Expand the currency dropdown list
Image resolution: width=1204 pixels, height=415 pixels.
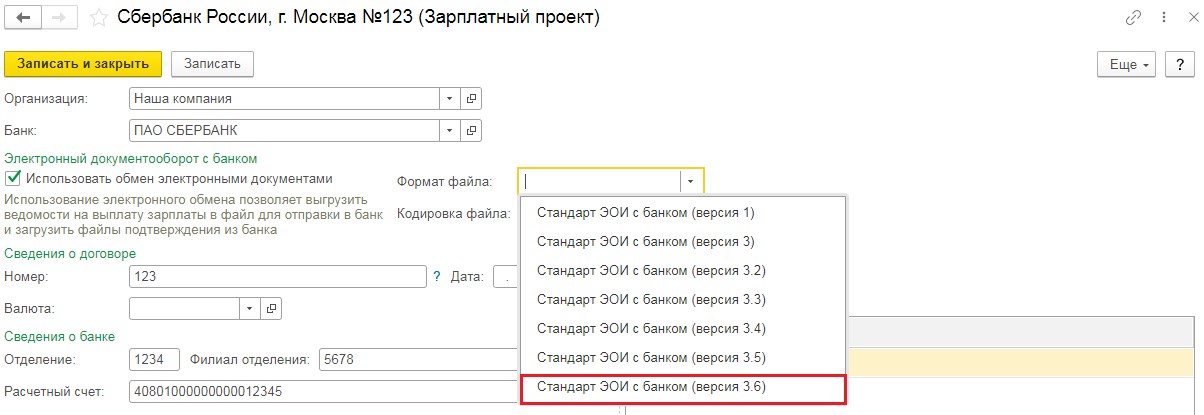click(249, 308)
